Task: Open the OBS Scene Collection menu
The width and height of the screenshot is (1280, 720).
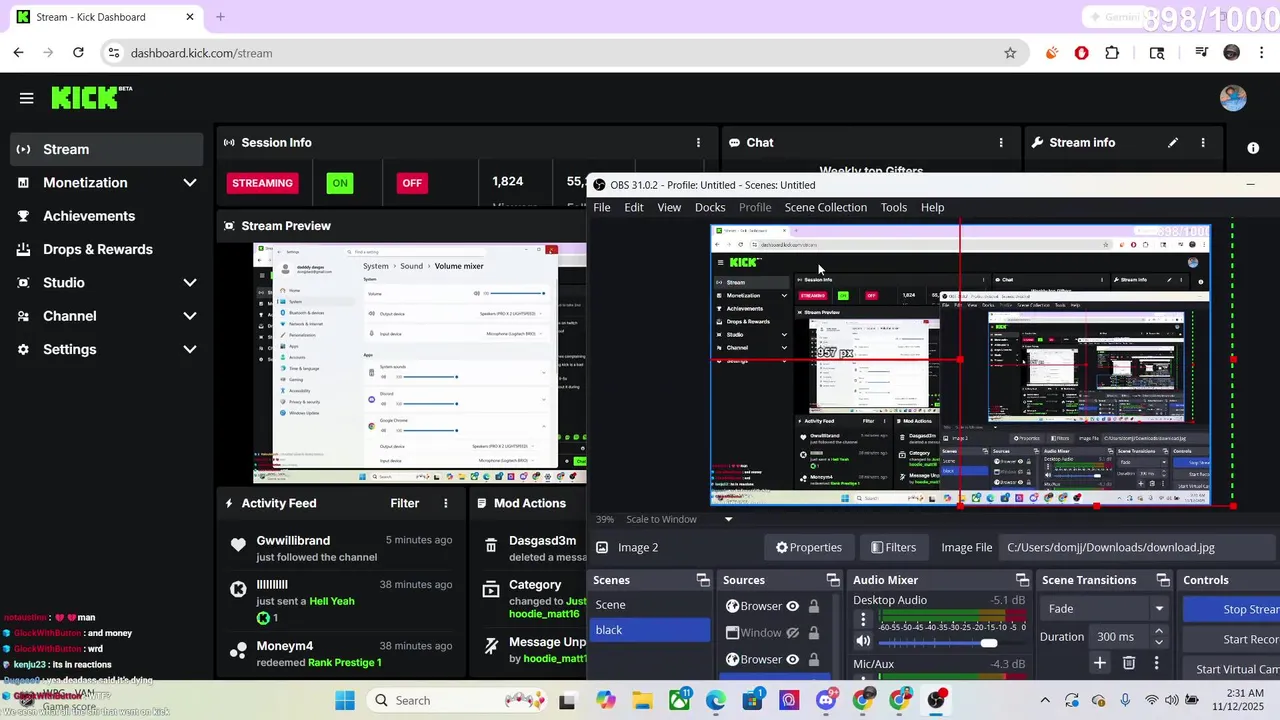Action: pos(826,207)
